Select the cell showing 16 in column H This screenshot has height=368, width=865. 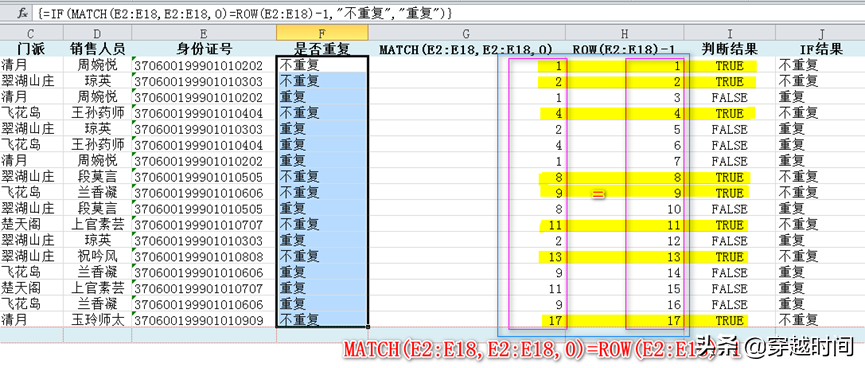[624, 304]
